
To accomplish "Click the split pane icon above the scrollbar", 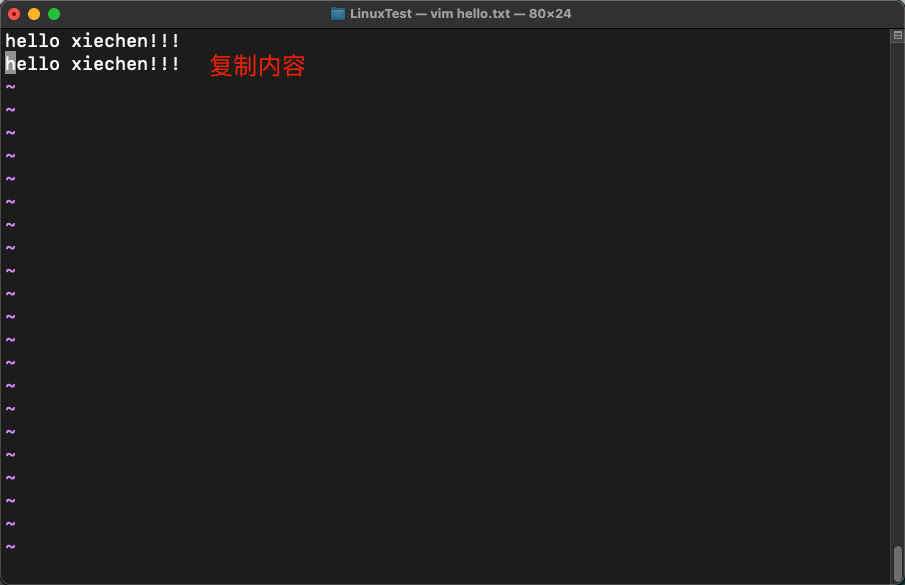I will click(x=897, y=35).
